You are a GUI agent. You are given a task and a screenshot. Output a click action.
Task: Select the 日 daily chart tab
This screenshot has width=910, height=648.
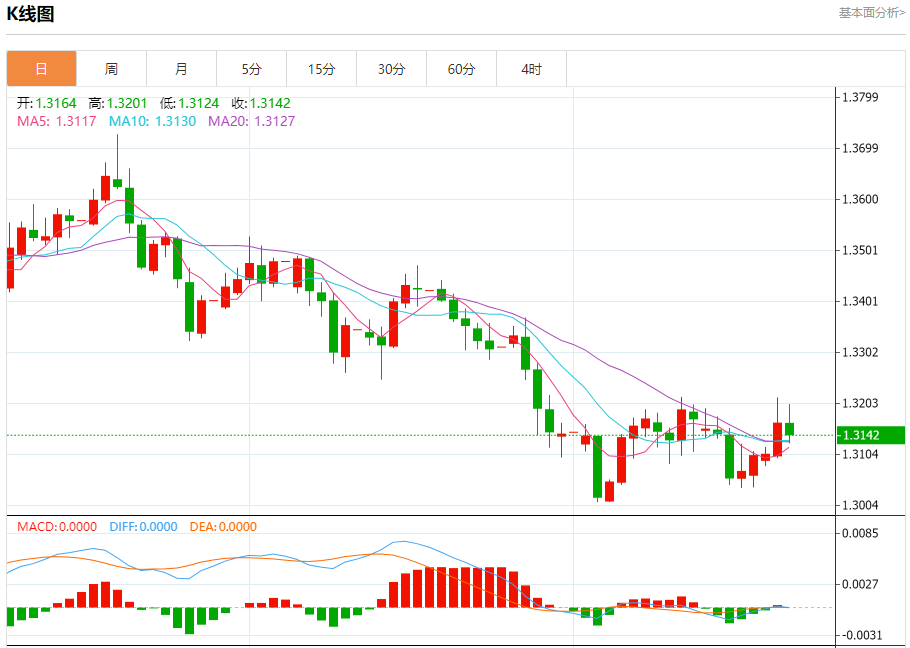coord(42,69)
